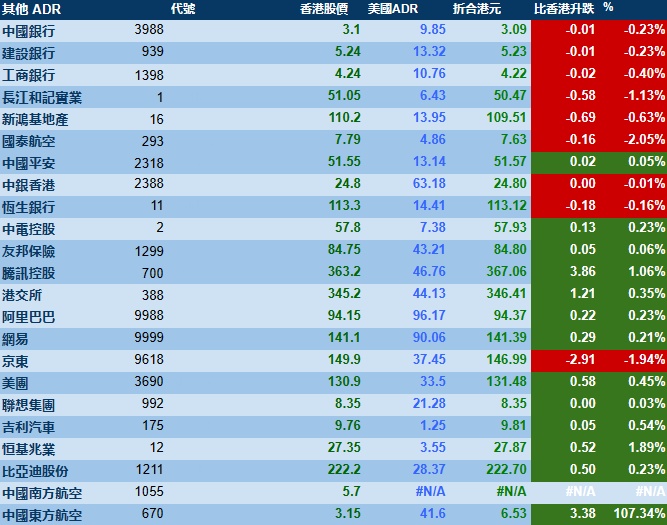Select the 友邦保險 stock name
The width and height of the screenshot is (667, 525).
(x=29, y=251)
